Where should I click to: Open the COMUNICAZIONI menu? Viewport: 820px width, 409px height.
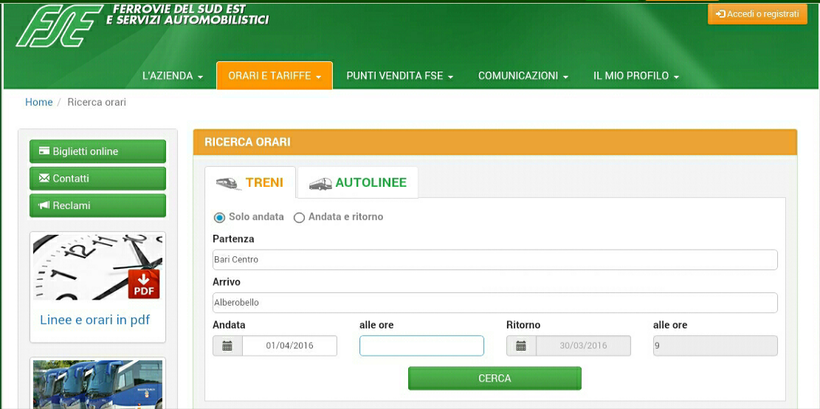coord(523,76)
